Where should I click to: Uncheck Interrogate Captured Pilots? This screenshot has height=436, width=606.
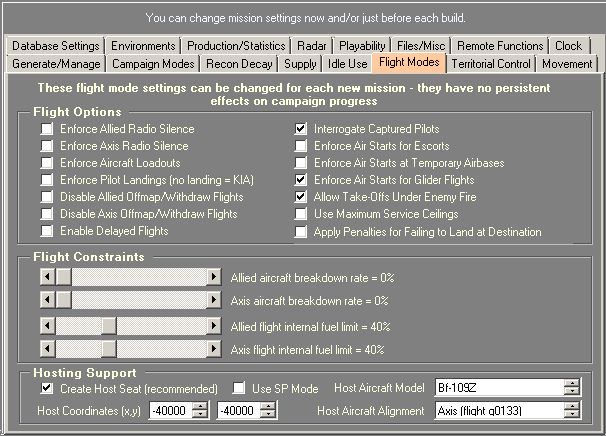(x=301, y=129)
